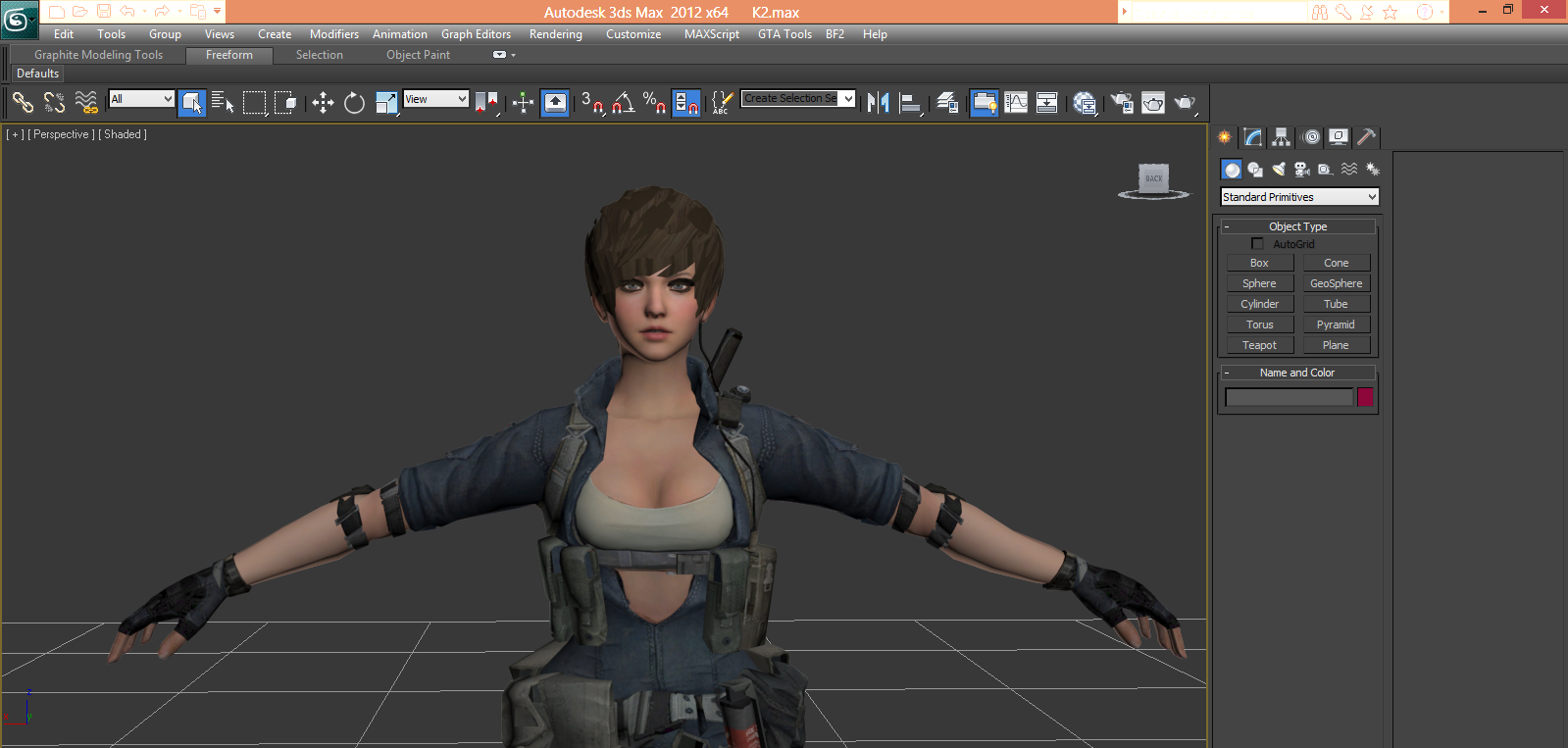Collapse the Object Type rollout
The image size is (1568, 748).
1226,226
